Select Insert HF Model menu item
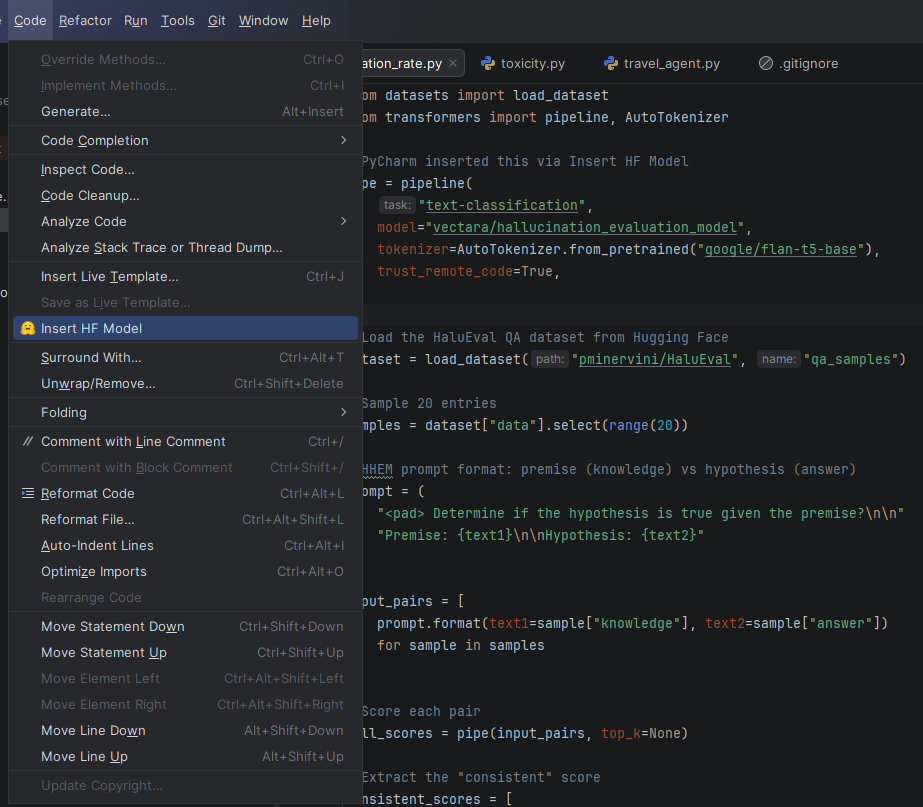Screen dimensions: 923x807 (185, 328)
